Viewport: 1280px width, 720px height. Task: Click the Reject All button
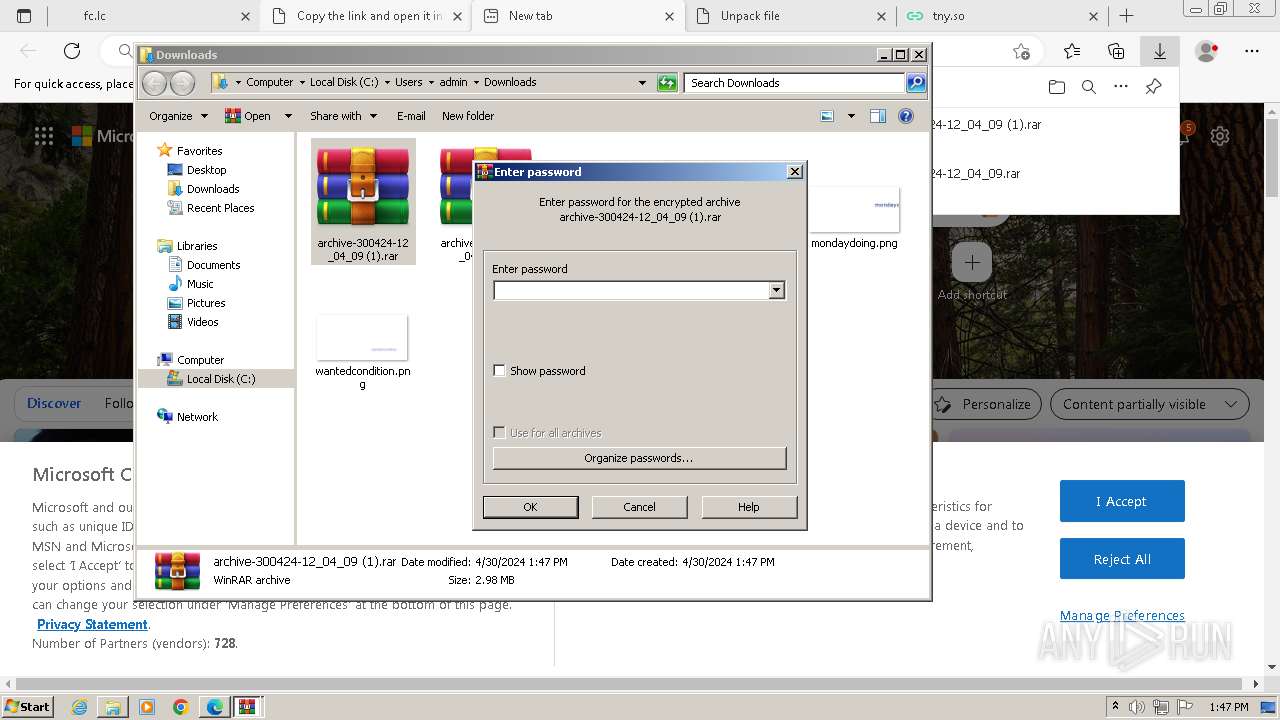tap(1122, 559)
